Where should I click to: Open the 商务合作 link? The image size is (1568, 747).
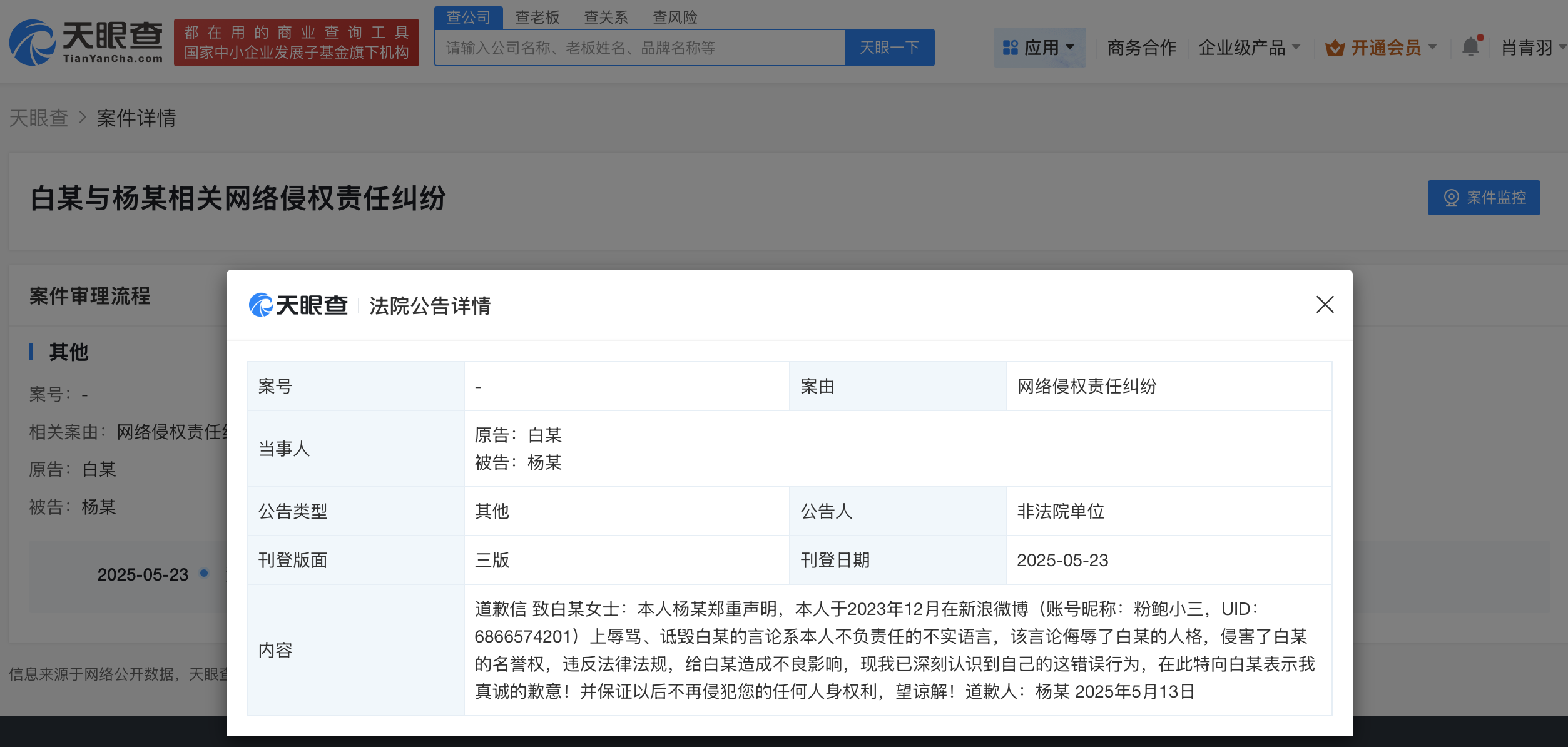[x=1141, y=48]
